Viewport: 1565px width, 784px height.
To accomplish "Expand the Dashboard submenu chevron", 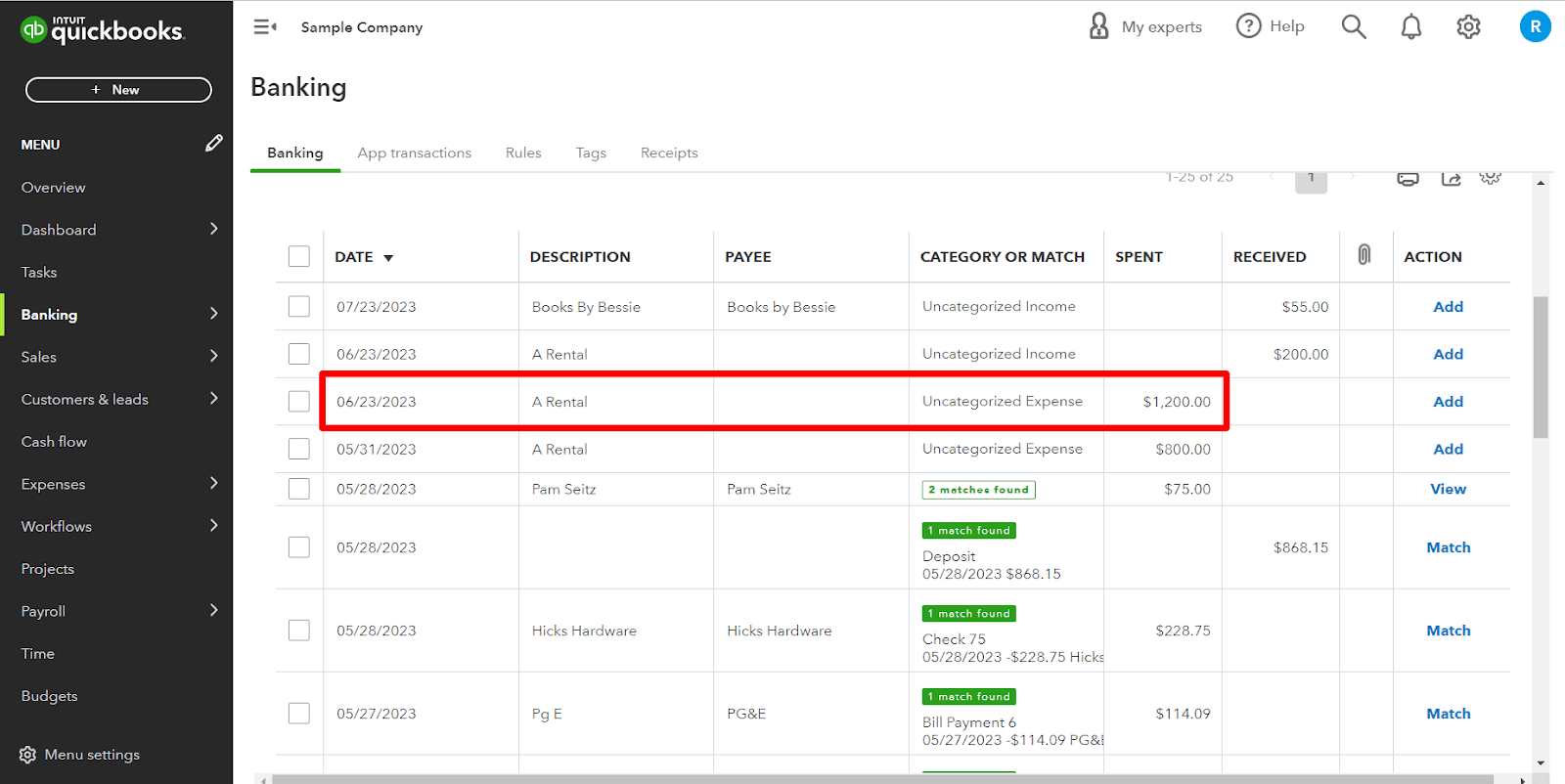I will click(x=213, y=229).
